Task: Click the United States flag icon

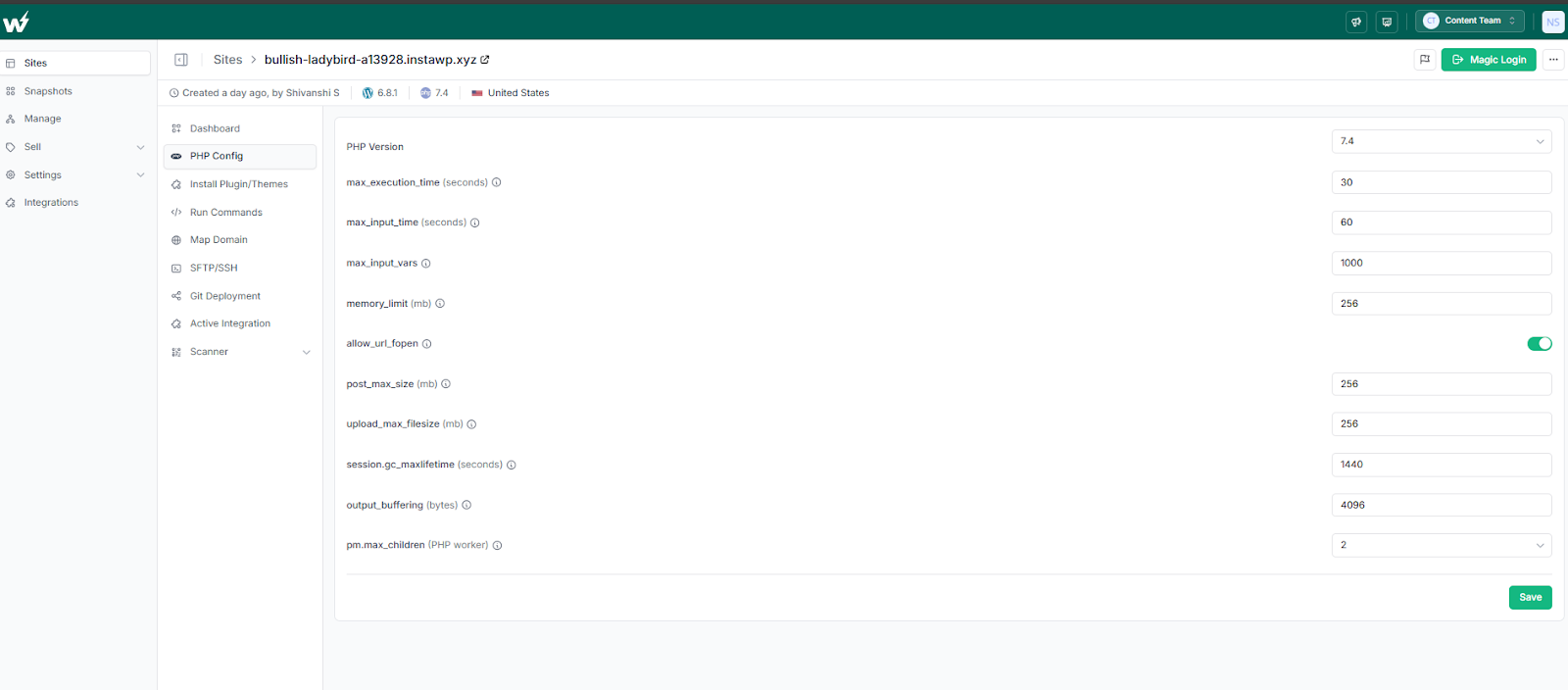Action: coord(477,93)
